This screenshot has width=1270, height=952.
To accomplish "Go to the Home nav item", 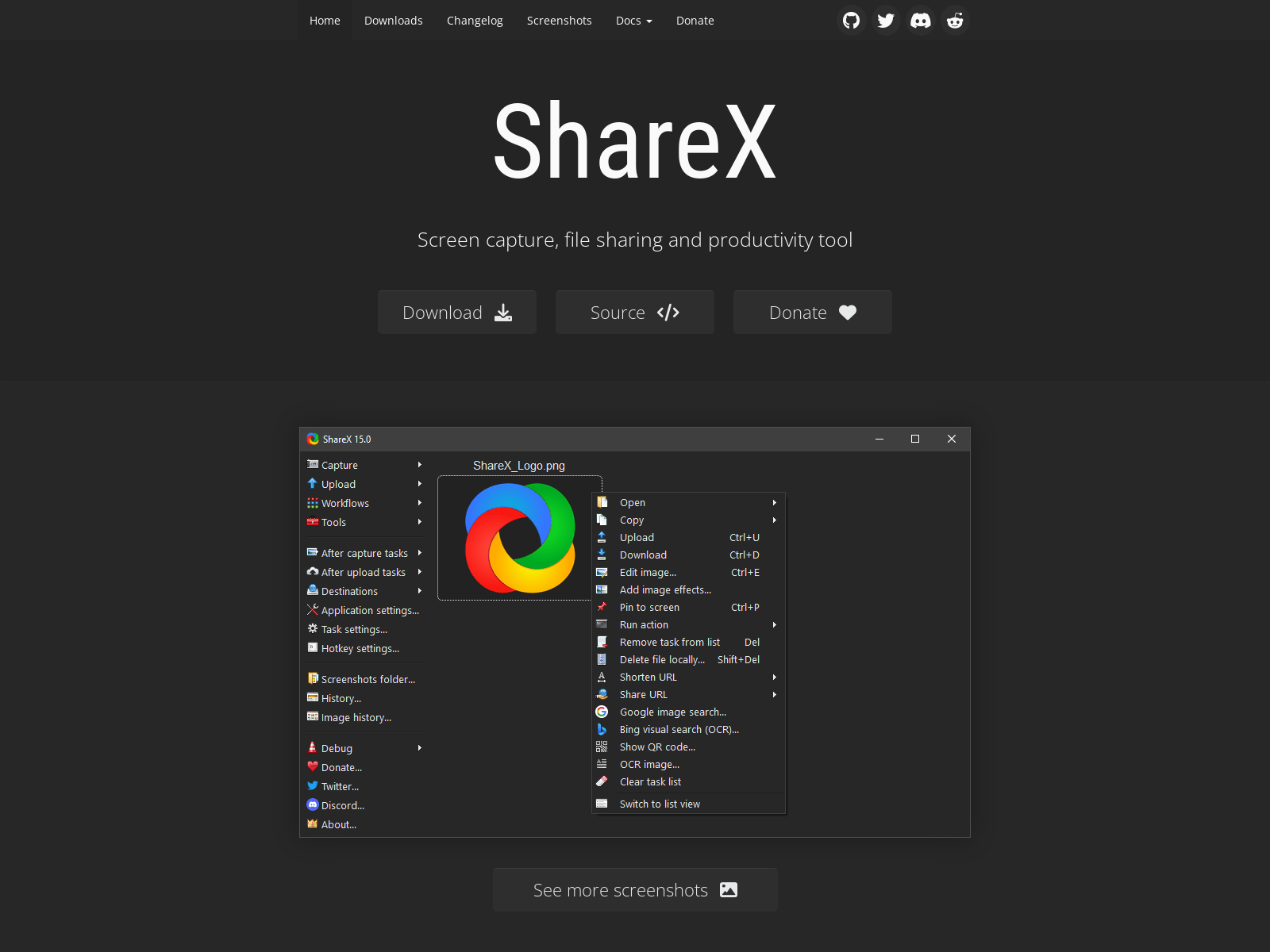I will pos(325,21).
